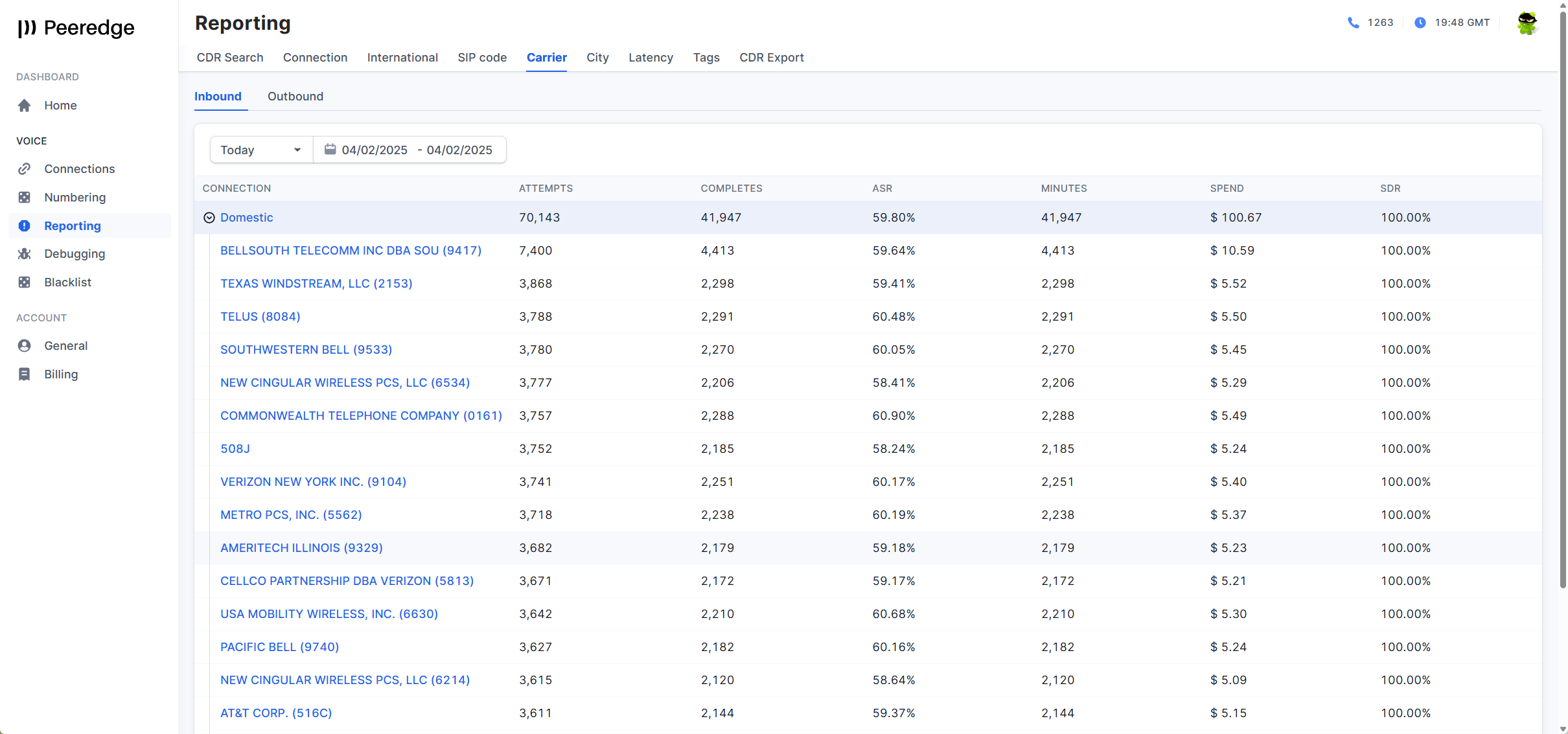
Task: Click the phone icon next to 1263
Action: (1353, 23)
